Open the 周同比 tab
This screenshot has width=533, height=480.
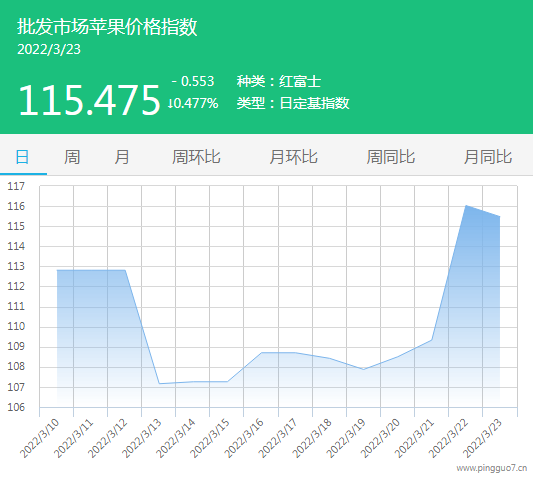point(391,157)
